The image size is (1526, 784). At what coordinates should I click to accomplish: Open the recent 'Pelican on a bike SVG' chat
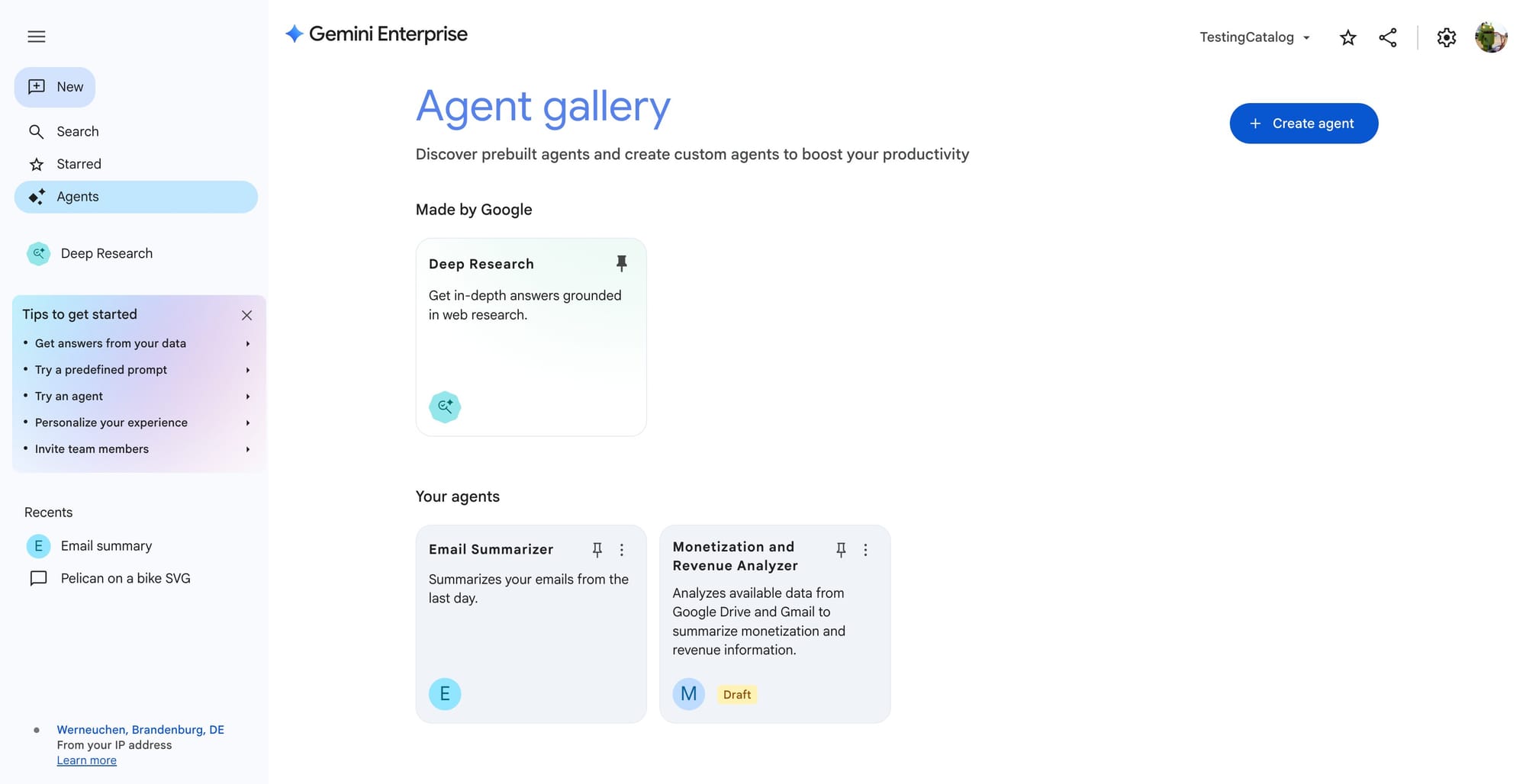pyautogui.click(x=125, y=578)
